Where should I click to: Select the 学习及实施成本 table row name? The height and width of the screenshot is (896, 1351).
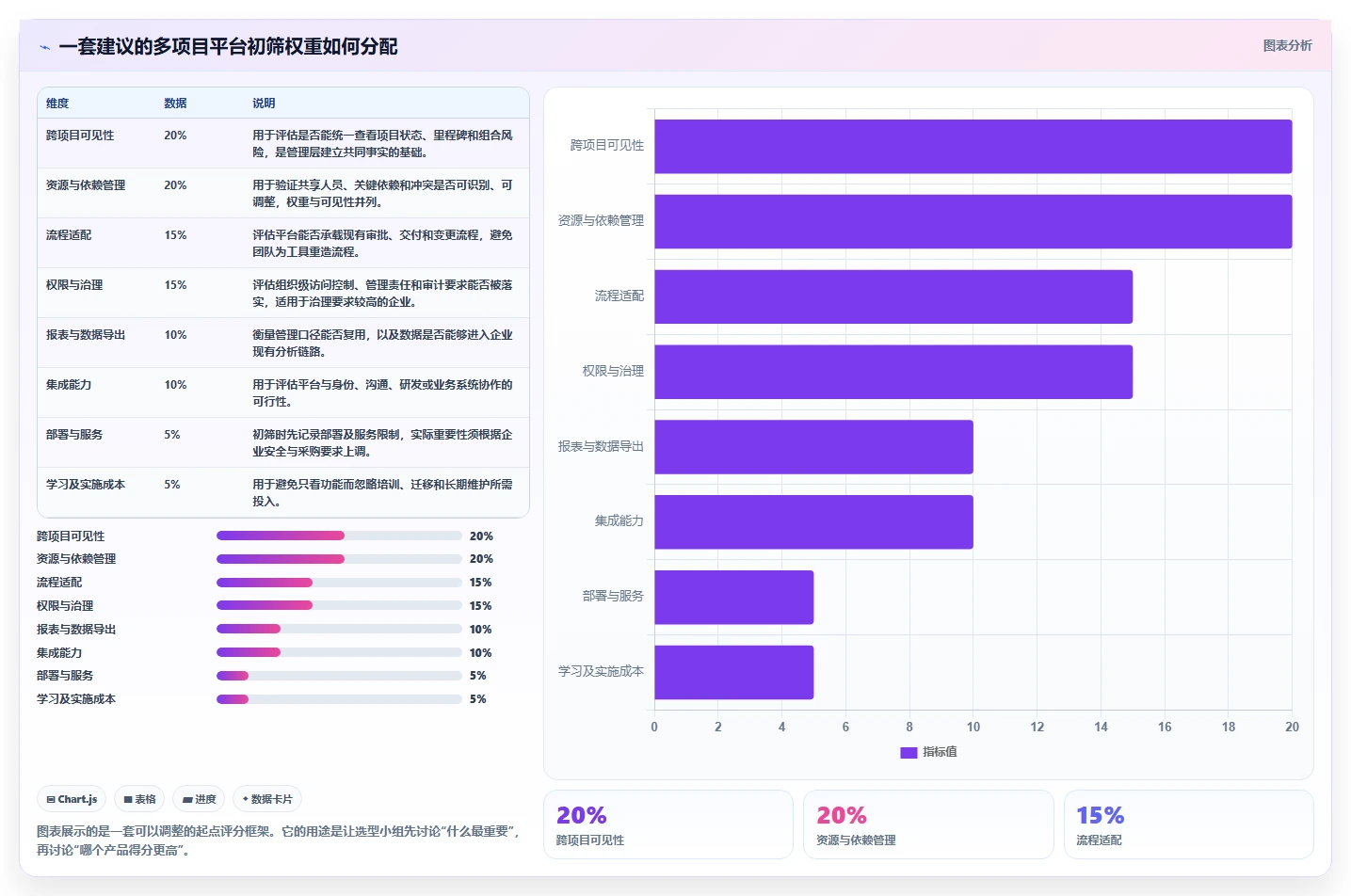(86, 485)
